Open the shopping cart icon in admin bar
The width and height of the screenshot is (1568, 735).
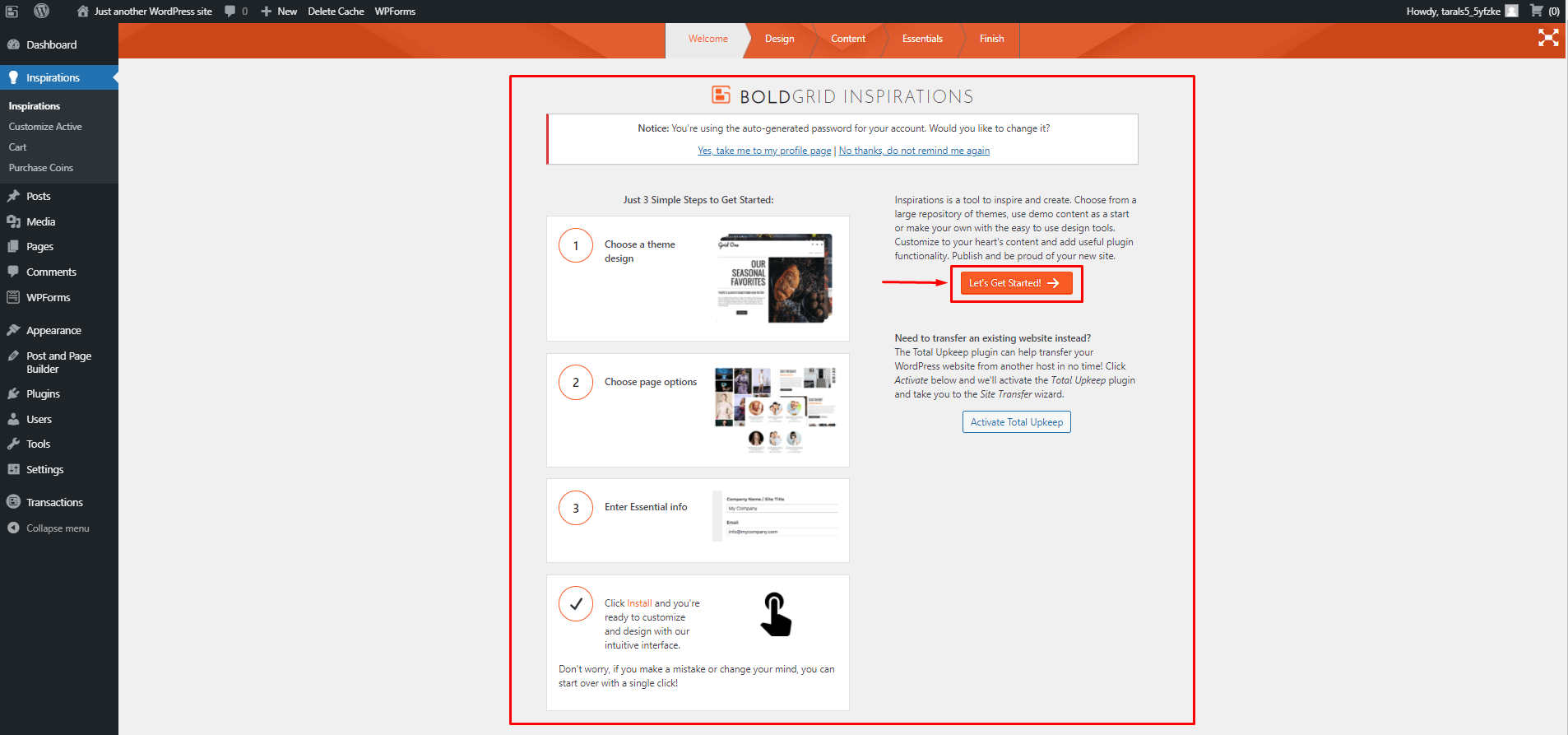pos(1536,11)
